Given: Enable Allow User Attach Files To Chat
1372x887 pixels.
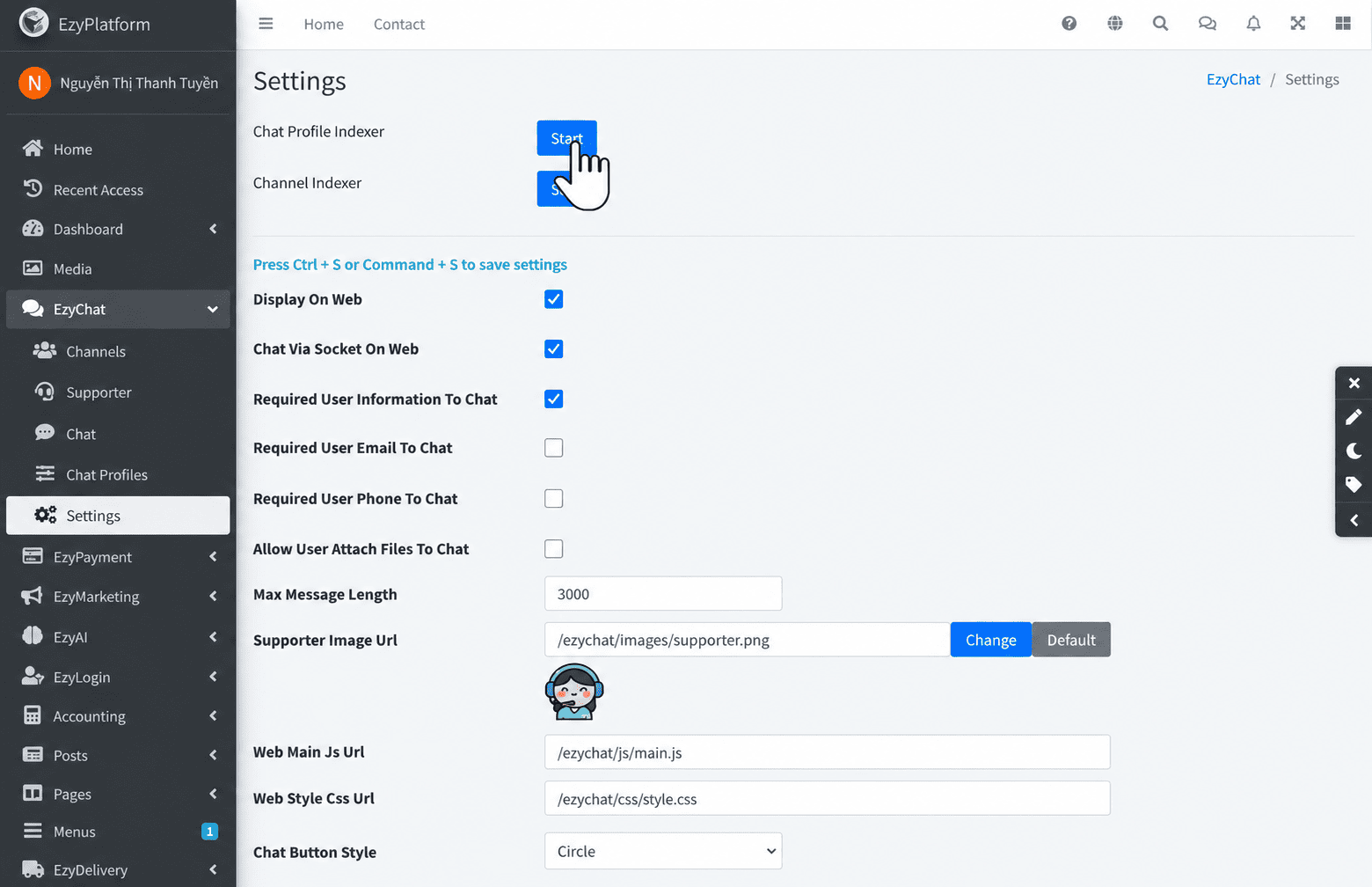Looking at the screenshot, I should 554,549.
